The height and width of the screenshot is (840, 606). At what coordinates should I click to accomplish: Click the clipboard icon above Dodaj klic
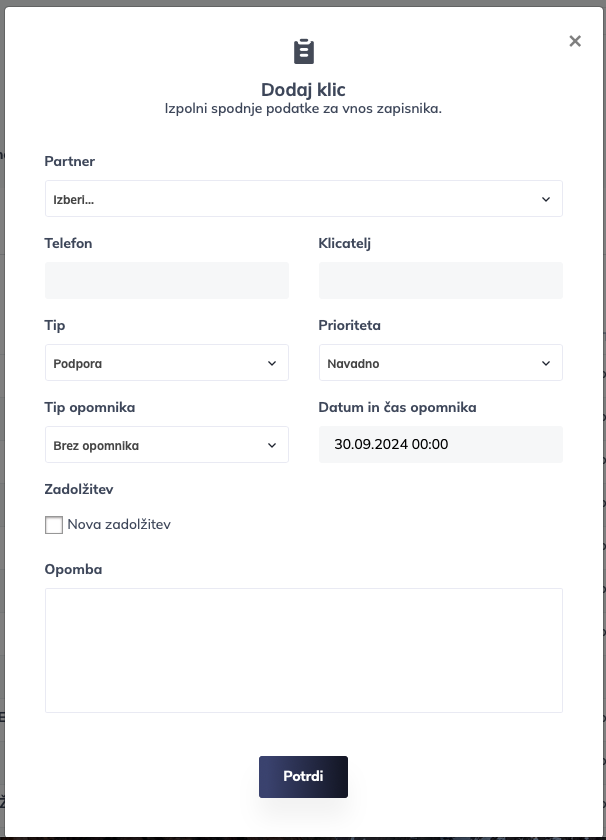point(303,51)
